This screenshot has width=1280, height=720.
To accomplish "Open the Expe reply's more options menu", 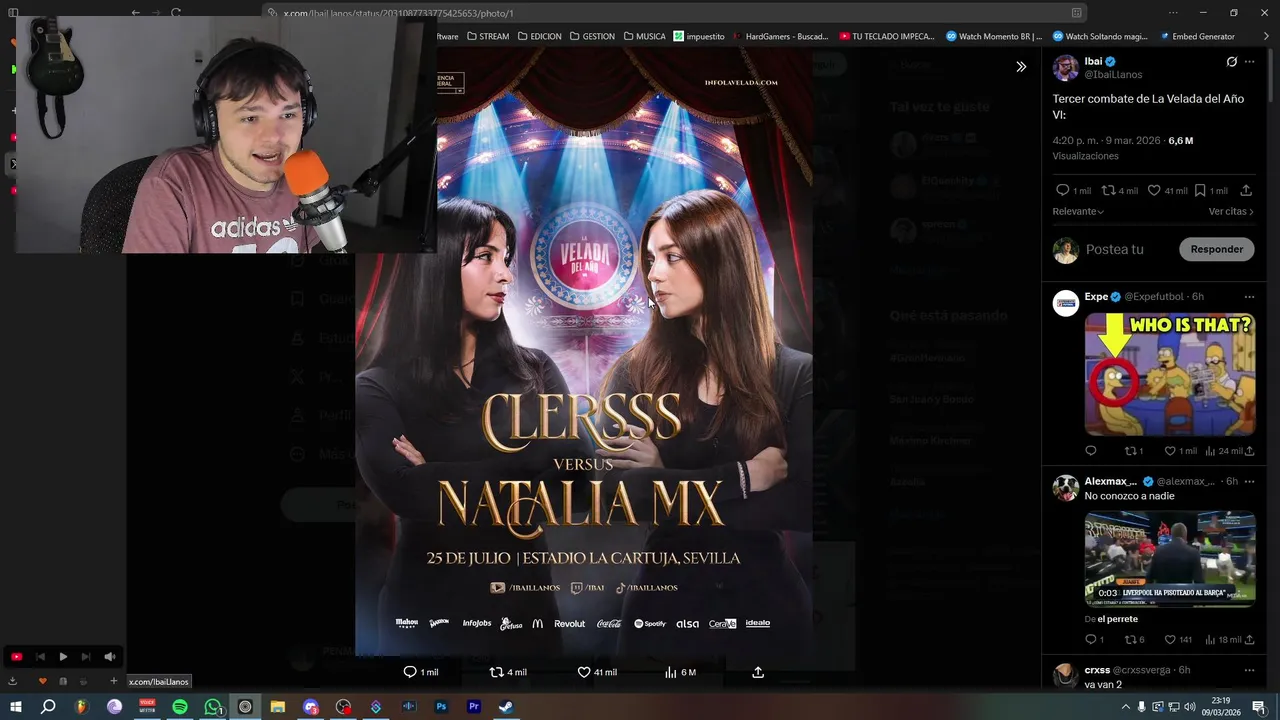I will (x=1249, y=297).
